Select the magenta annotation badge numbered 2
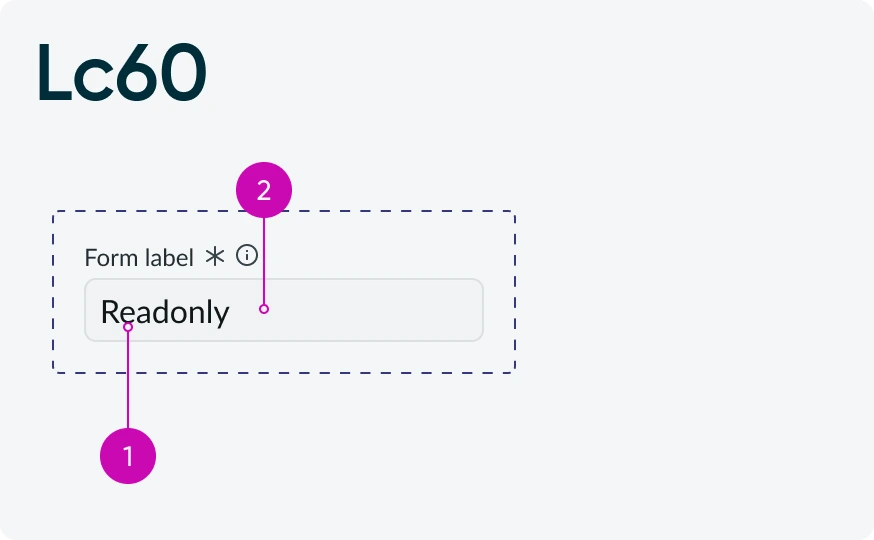874x540 pixels. tap(264, 190)
